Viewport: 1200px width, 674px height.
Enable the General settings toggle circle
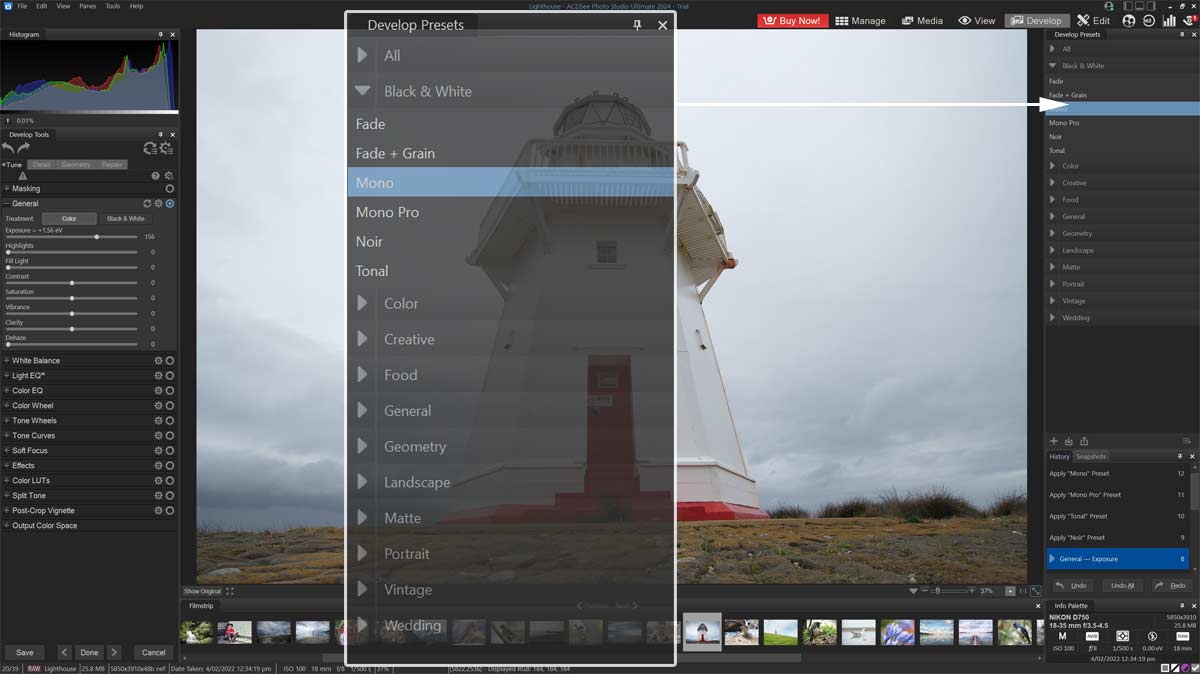point(170,203)
